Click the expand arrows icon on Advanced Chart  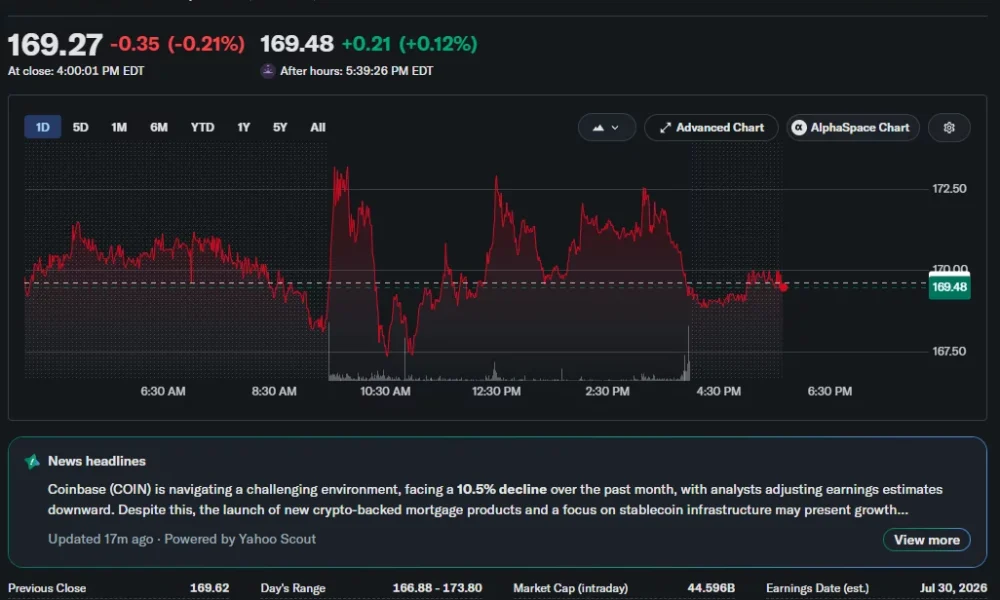point(665,128)
